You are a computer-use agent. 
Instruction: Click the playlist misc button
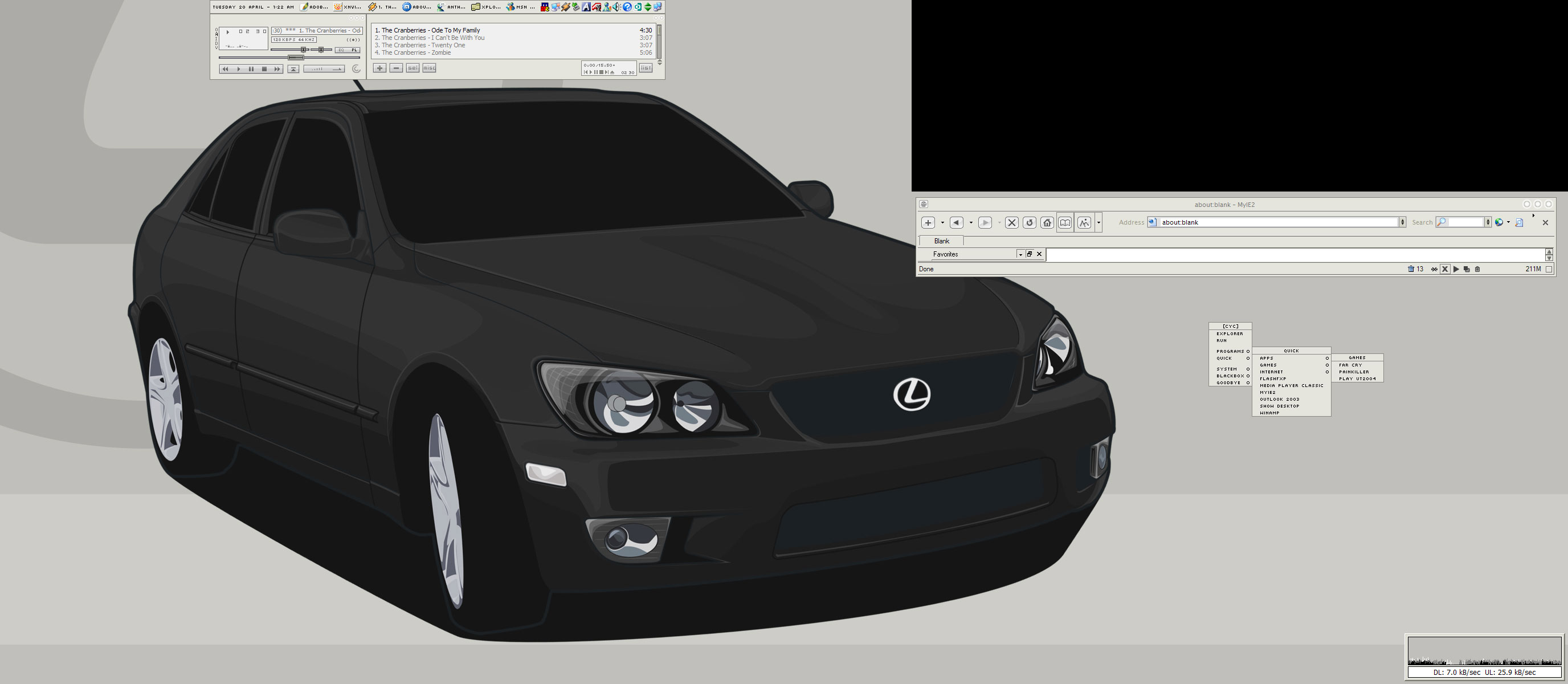tap(429, 68)
